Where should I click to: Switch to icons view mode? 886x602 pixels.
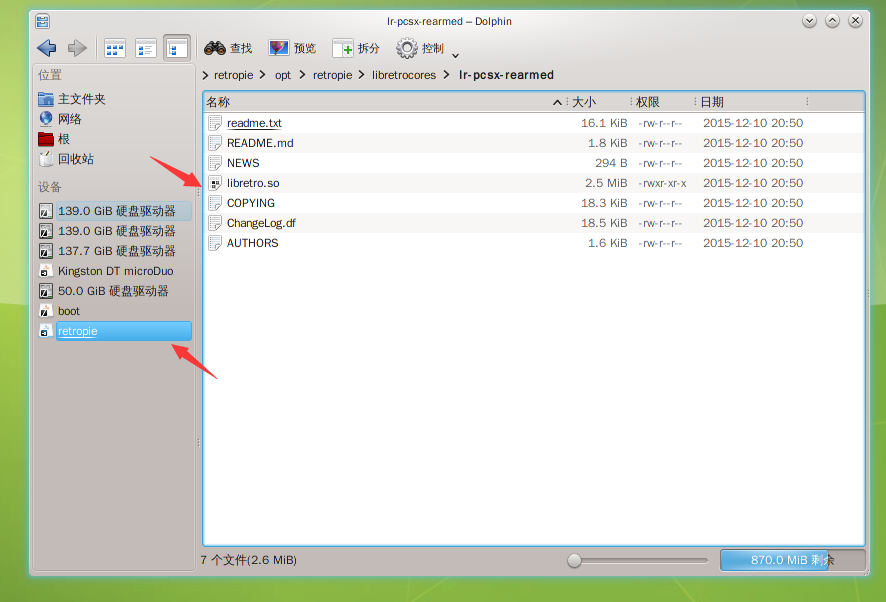point(115,48)
